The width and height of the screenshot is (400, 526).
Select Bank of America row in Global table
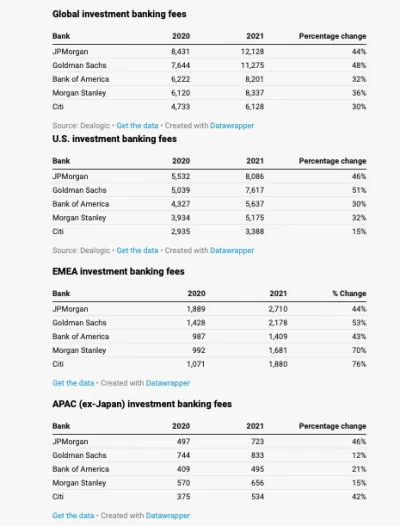(209, 79)
